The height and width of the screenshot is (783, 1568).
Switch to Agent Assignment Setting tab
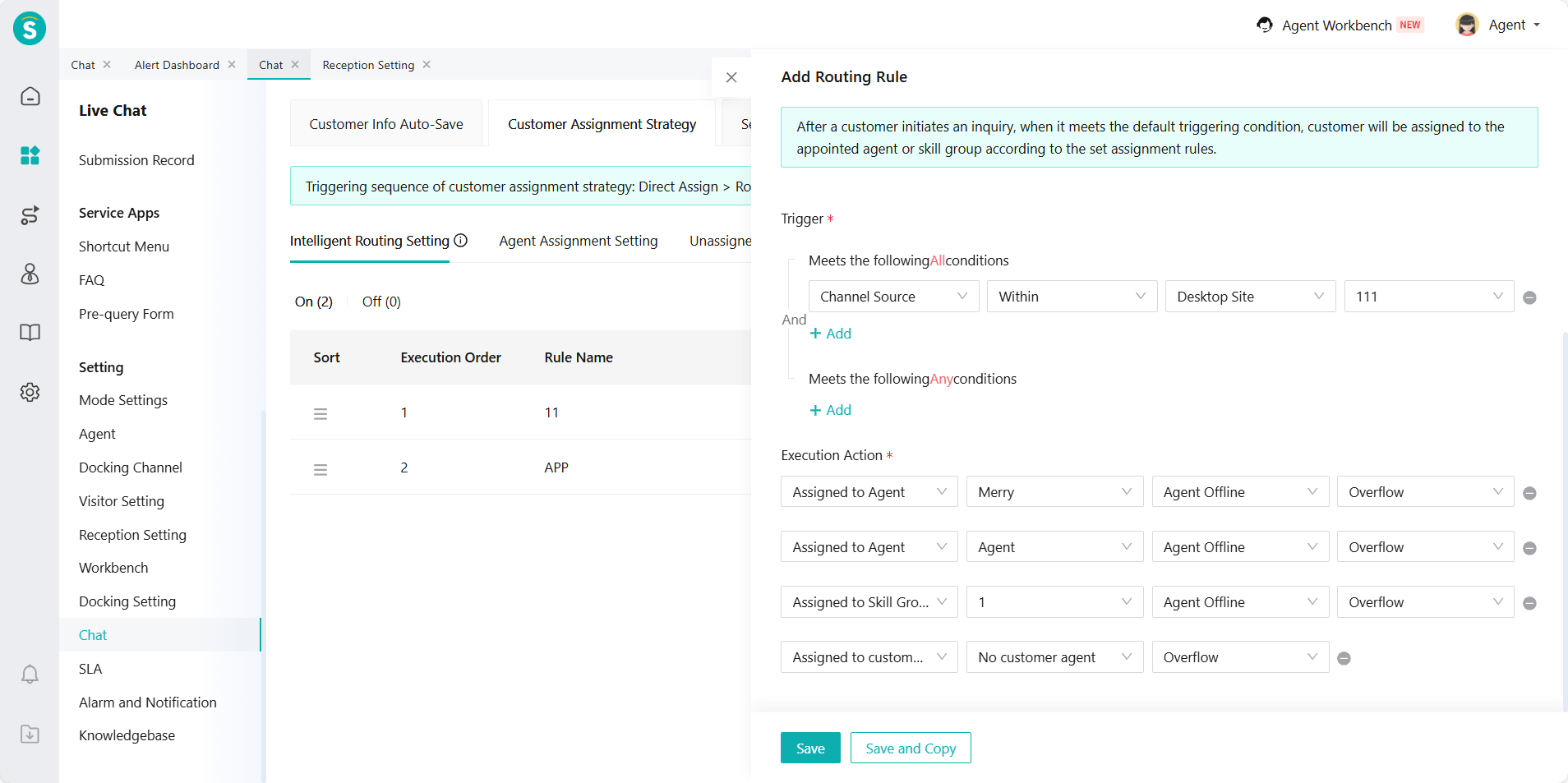[x=578, y=241]
